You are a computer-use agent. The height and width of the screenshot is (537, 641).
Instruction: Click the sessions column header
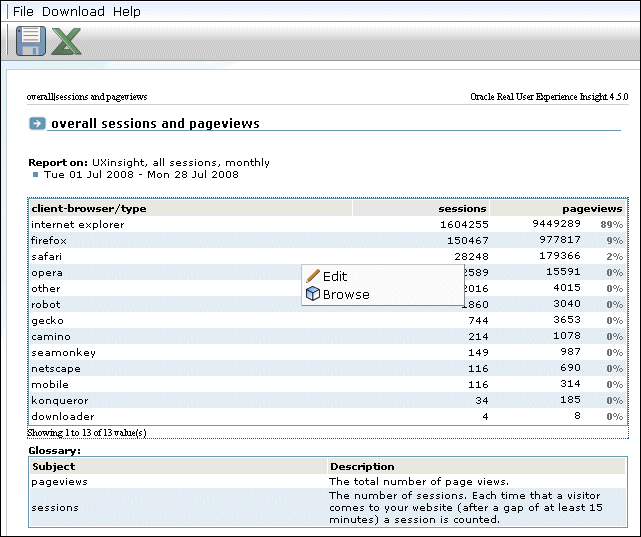[421, 208]
